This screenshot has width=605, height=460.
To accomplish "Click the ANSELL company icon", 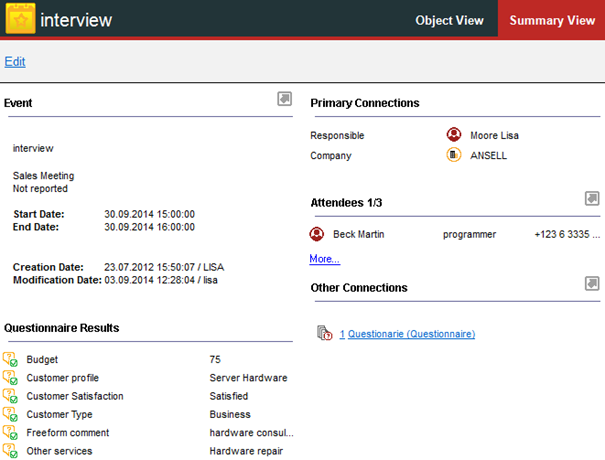I will coord(454,155).
